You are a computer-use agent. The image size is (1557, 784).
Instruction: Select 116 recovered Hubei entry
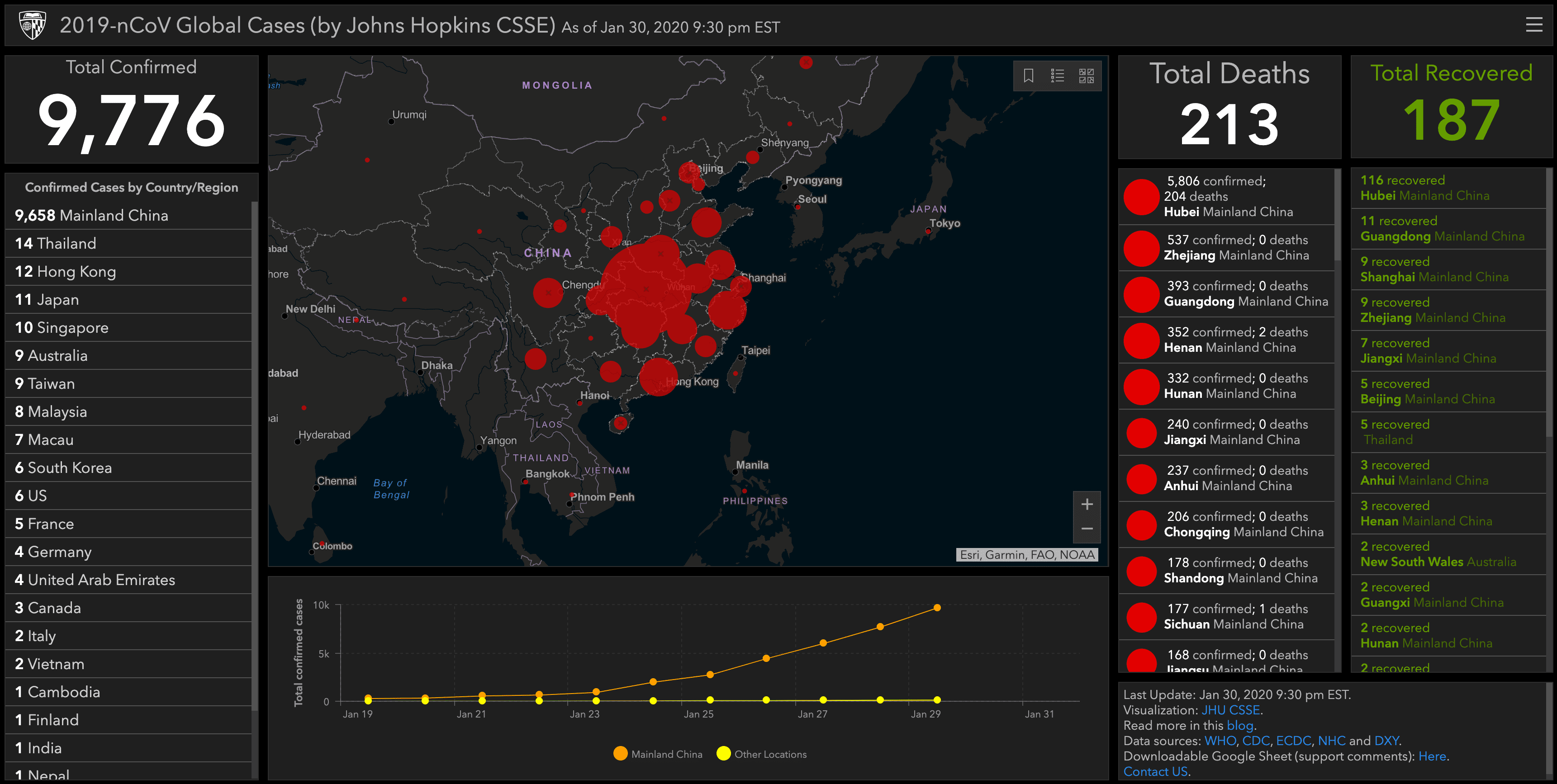[x=1449, y=188]
